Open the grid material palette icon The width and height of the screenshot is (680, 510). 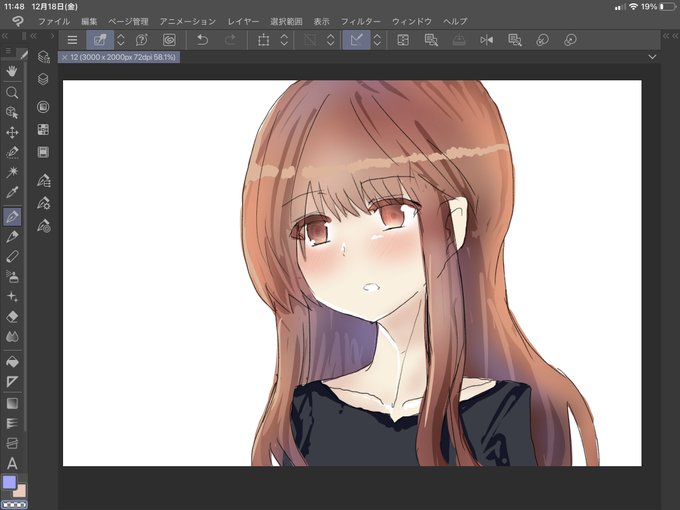43,129
